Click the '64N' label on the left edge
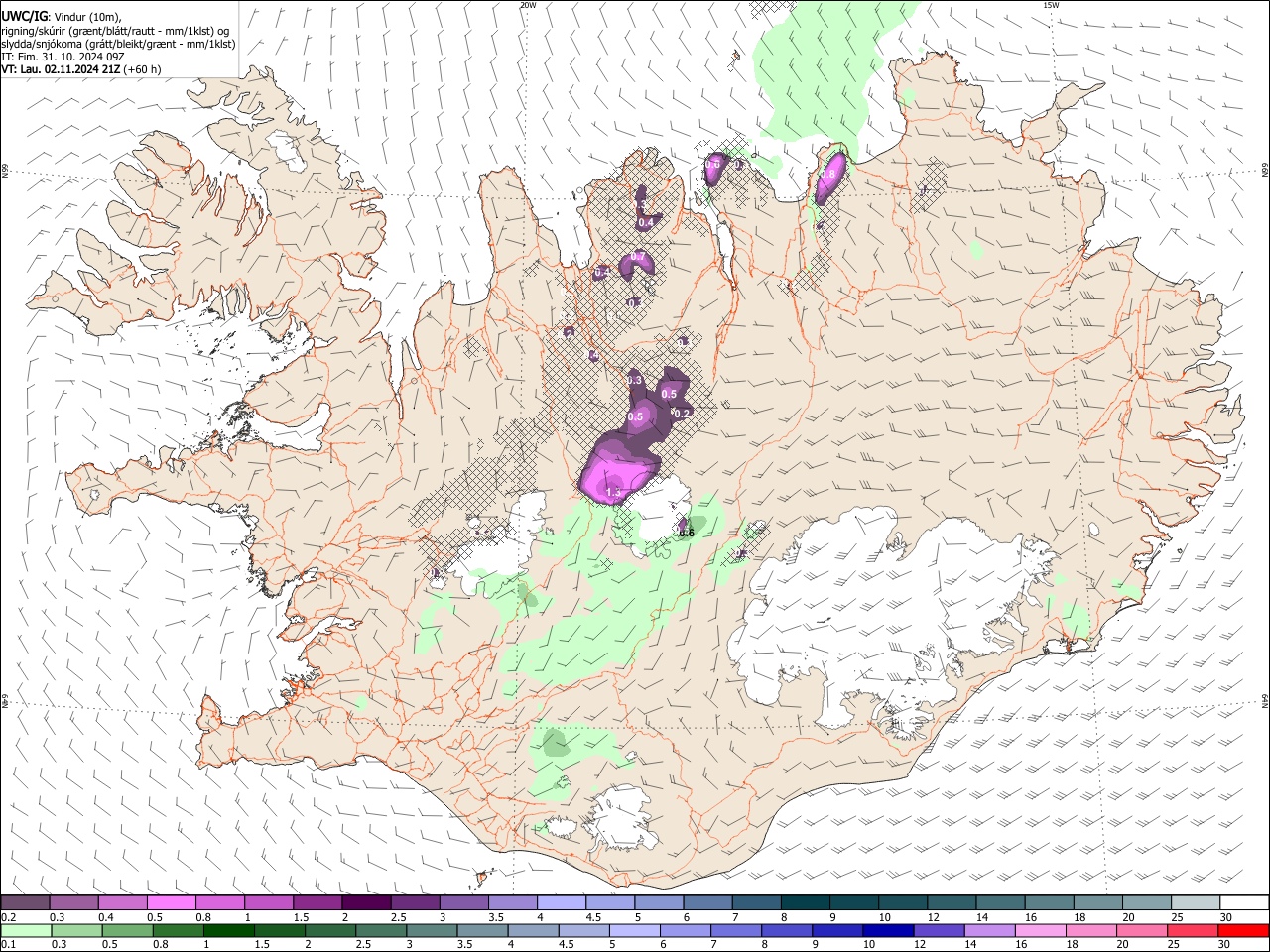1270x952 pixels. click(x=5, y=700)
